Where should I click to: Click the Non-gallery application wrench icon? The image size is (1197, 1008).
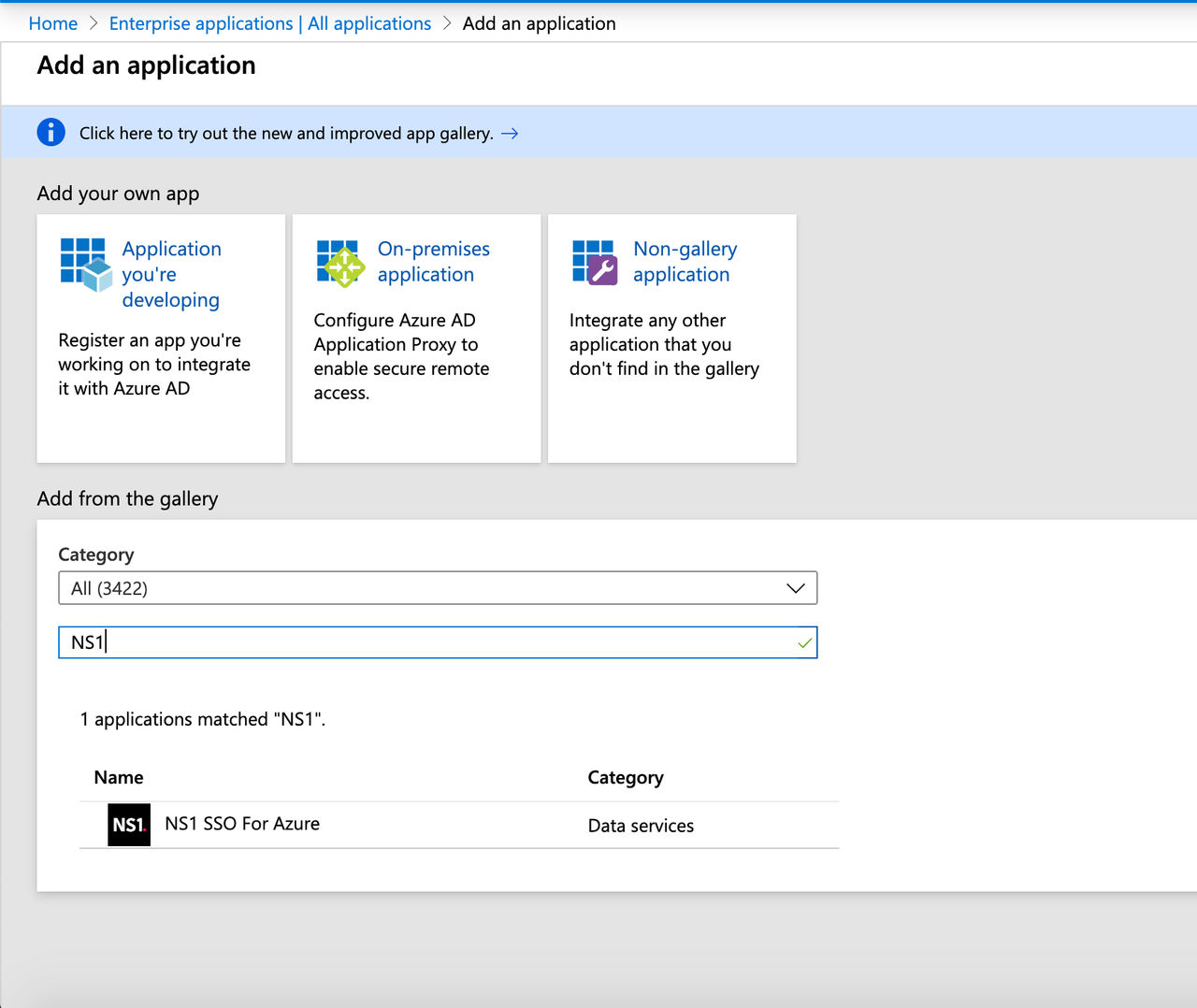[595, 262]
